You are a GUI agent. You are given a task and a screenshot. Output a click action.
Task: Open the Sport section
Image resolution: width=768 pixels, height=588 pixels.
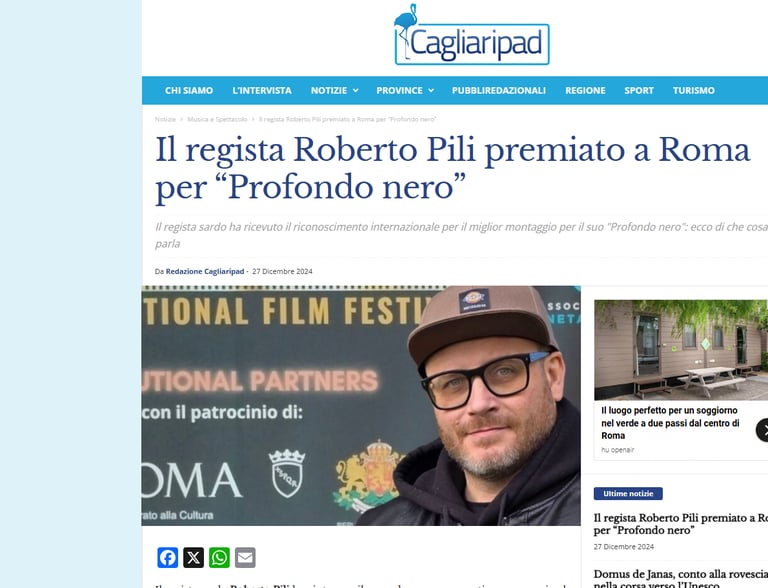639,91
